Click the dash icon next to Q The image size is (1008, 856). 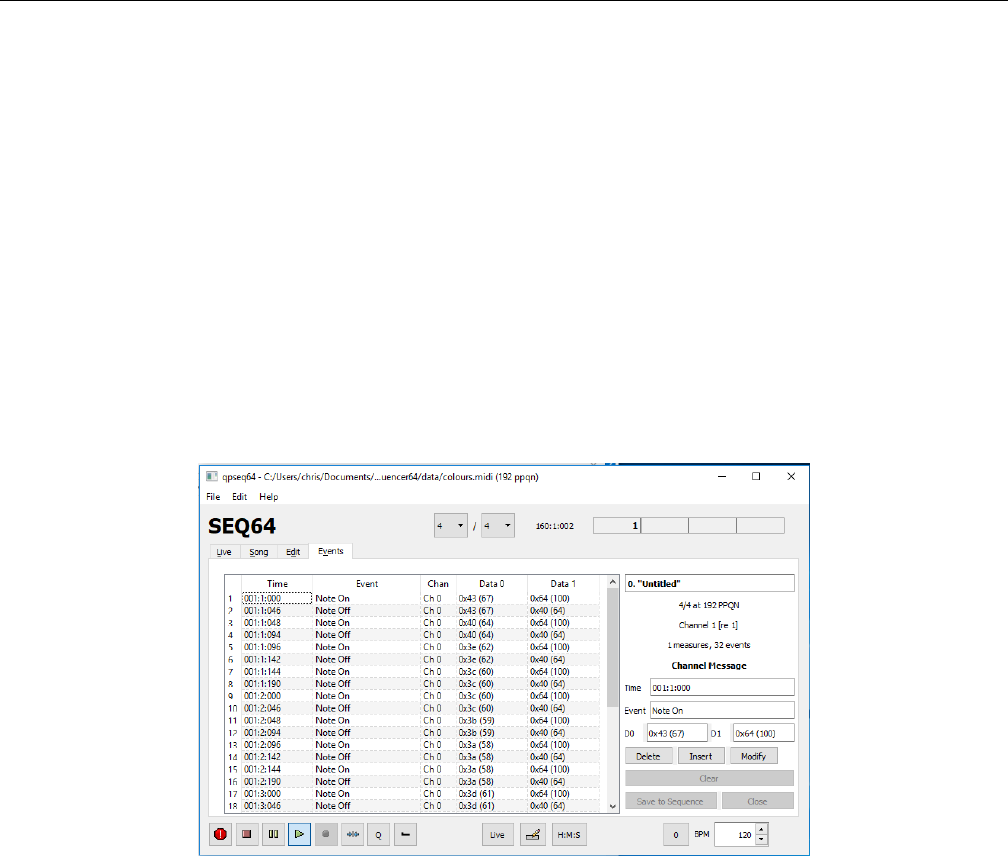pos(405,834)
